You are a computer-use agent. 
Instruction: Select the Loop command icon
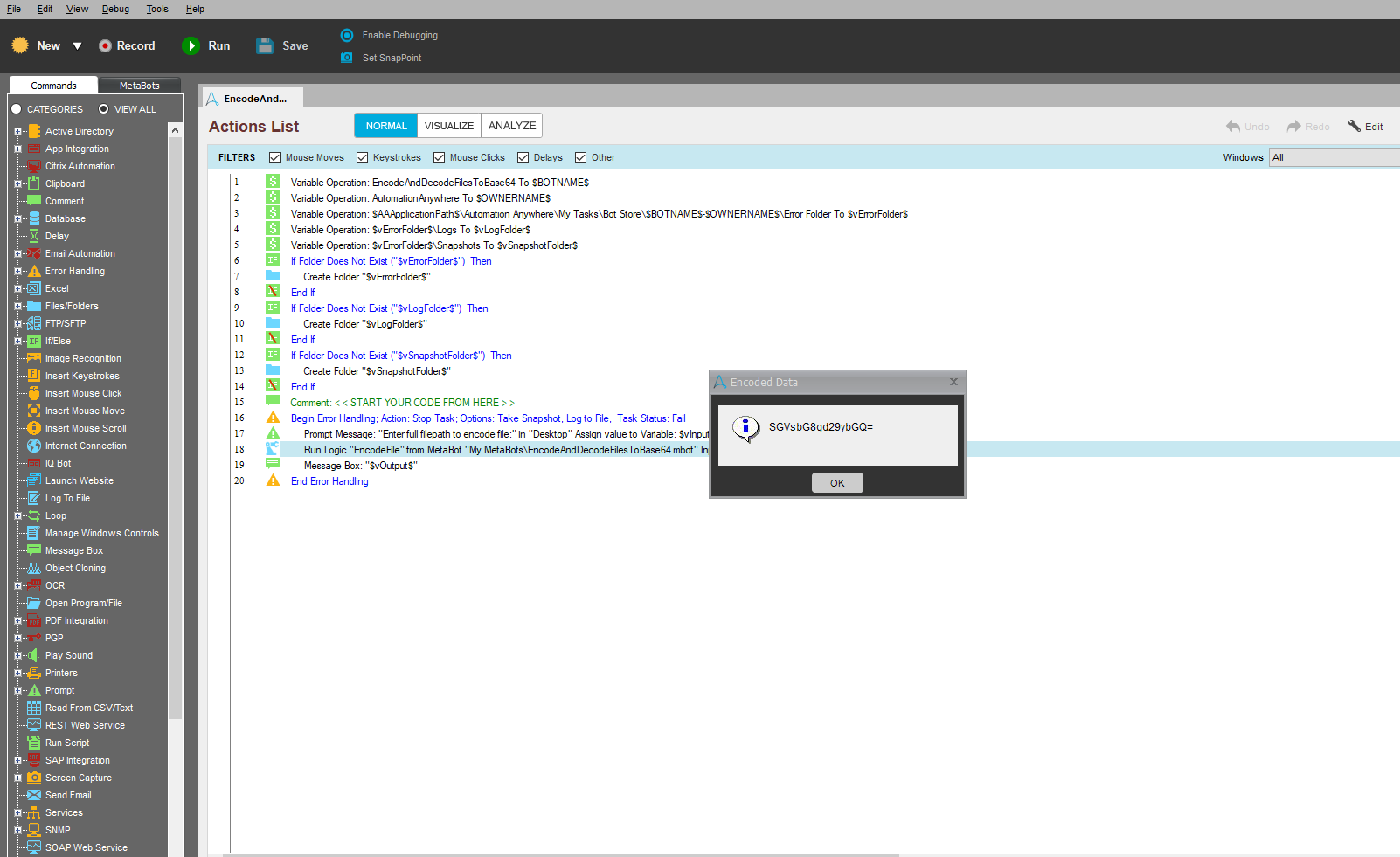pyautogui.click(x=34, y=515)
